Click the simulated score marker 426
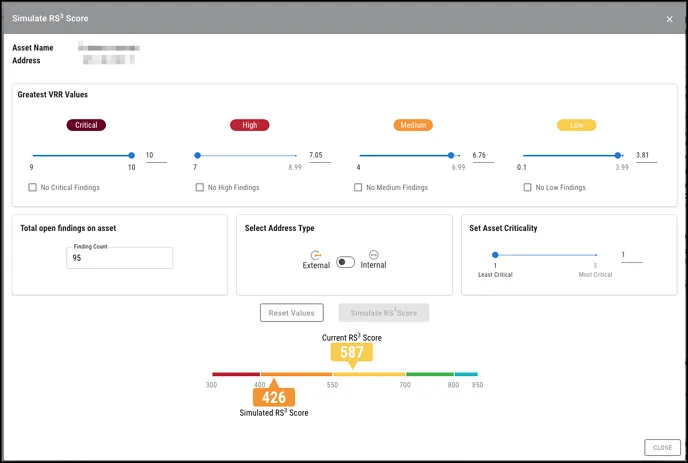The width and height of the screenshot is (688, 463). tap(274, 397)
